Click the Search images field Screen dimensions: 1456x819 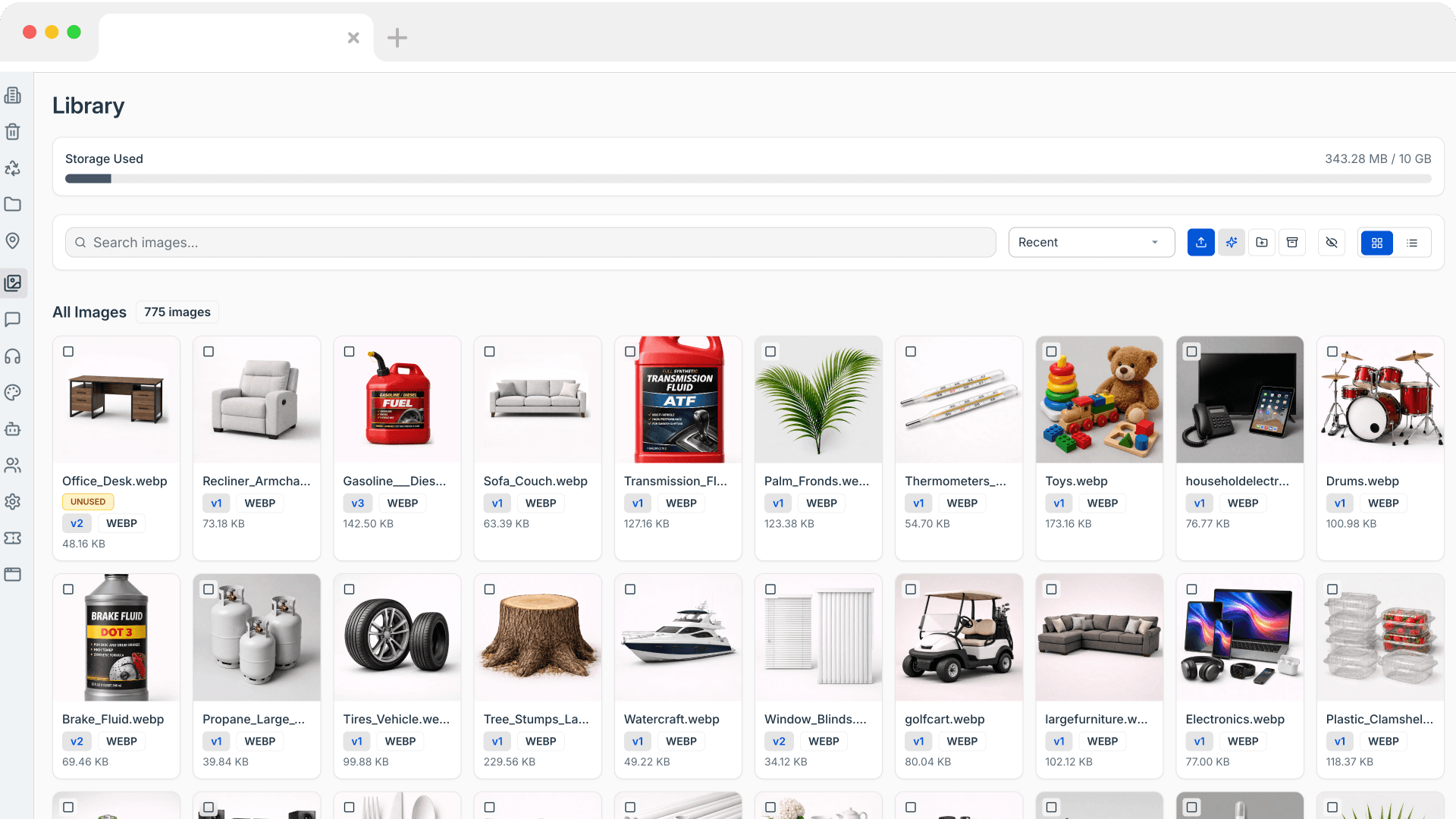[x=531, y=243]
